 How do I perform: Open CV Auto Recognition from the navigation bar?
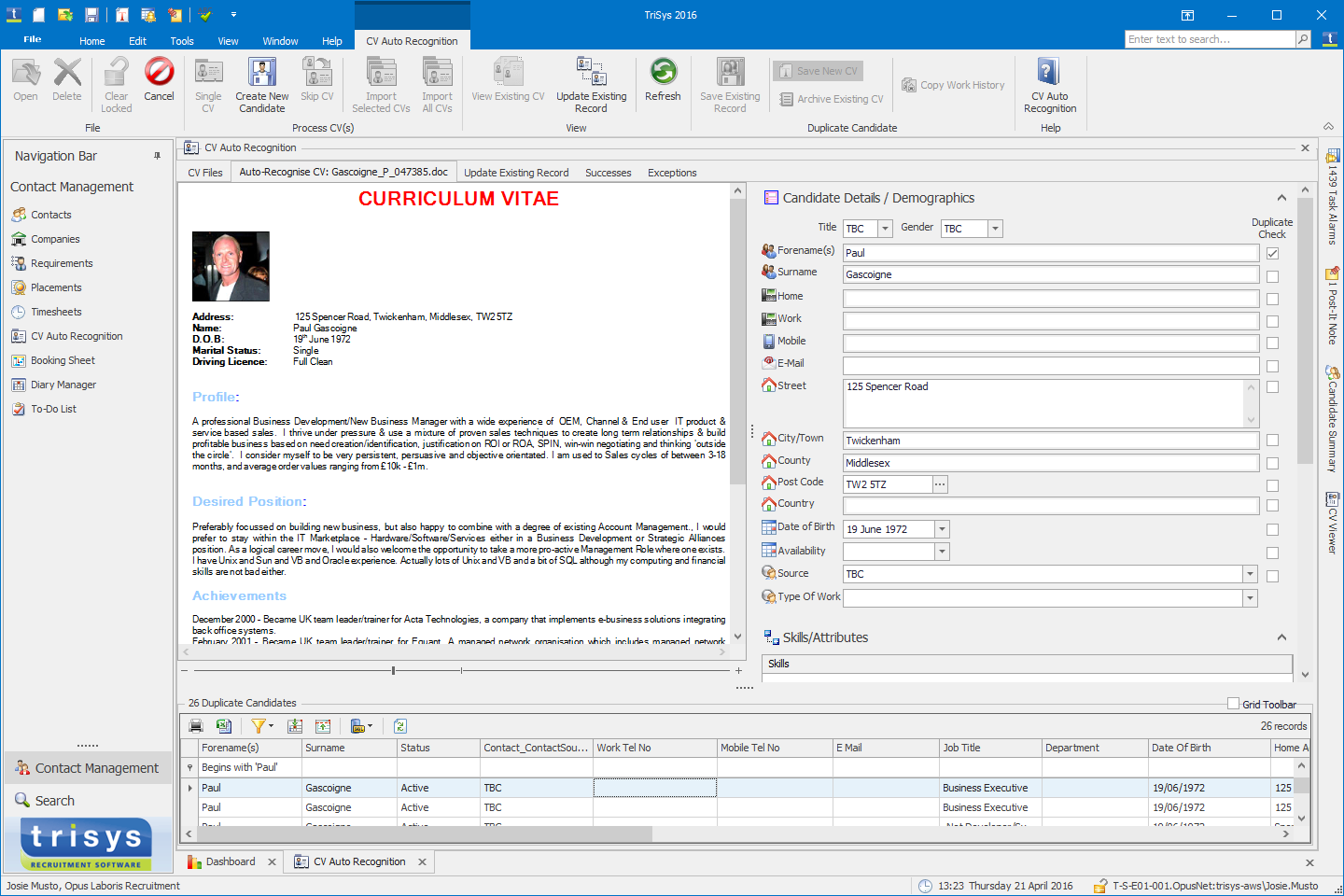pos(79,336)
